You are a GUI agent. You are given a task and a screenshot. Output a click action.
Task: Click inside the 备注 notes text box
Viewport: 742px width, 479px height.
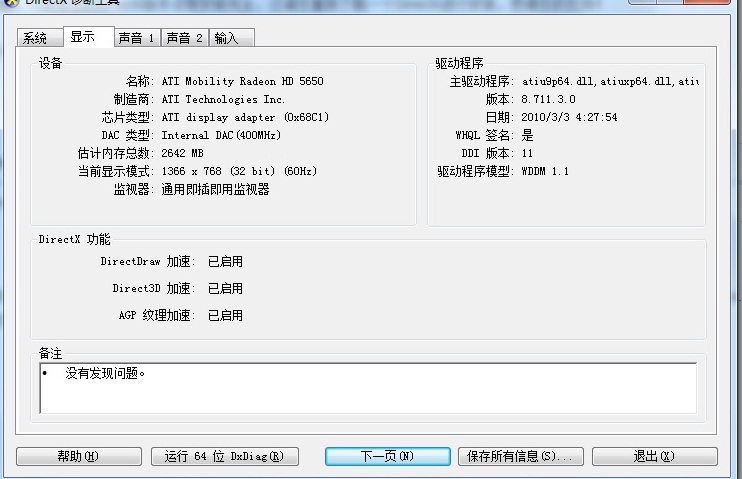click(368, 388)
